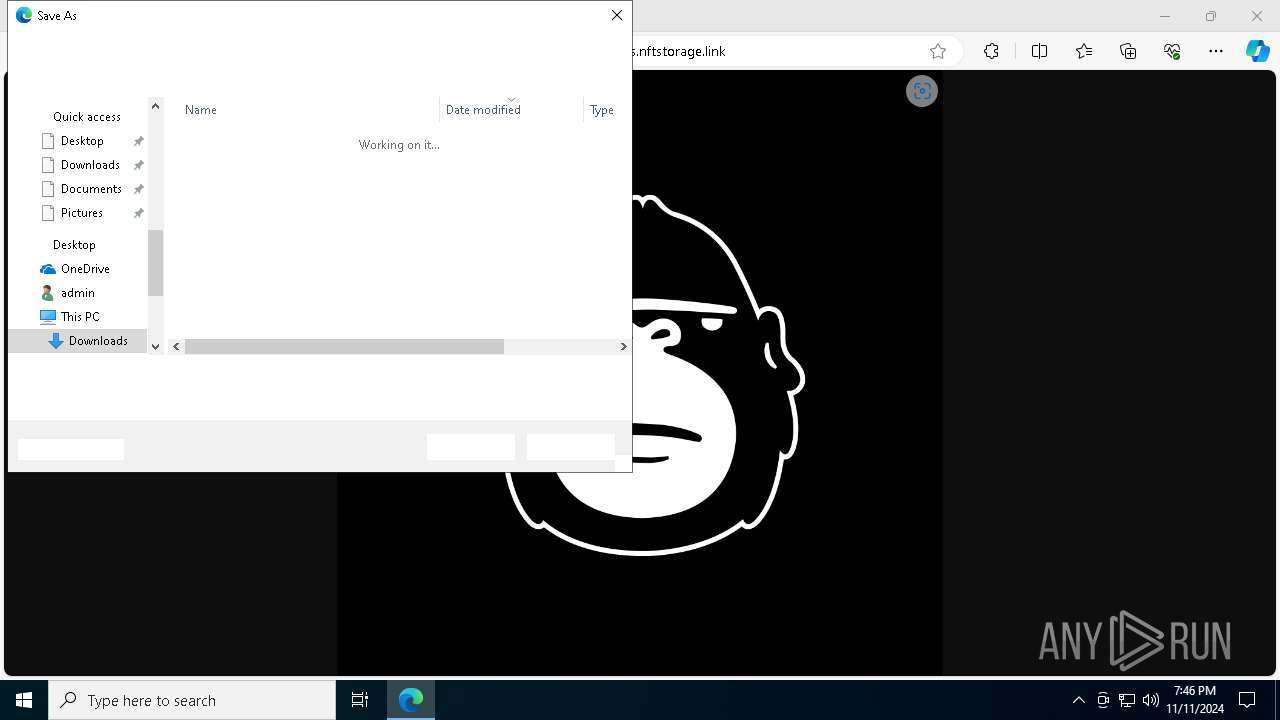Open the volume speaker tray icon
This screenshot has height=720, width=1280.
[1151, 700]
